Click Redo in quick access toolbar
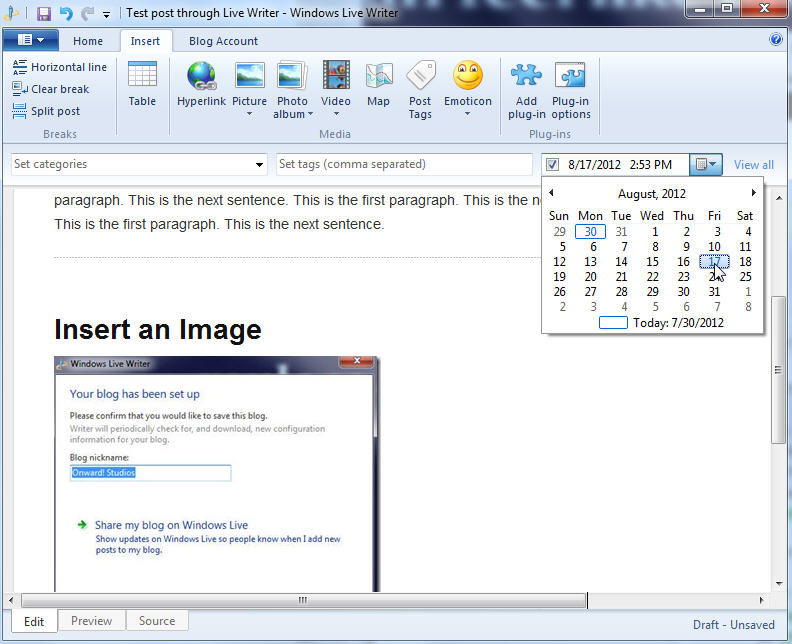This screenshot has height=644, width=792. pos(87,13)
